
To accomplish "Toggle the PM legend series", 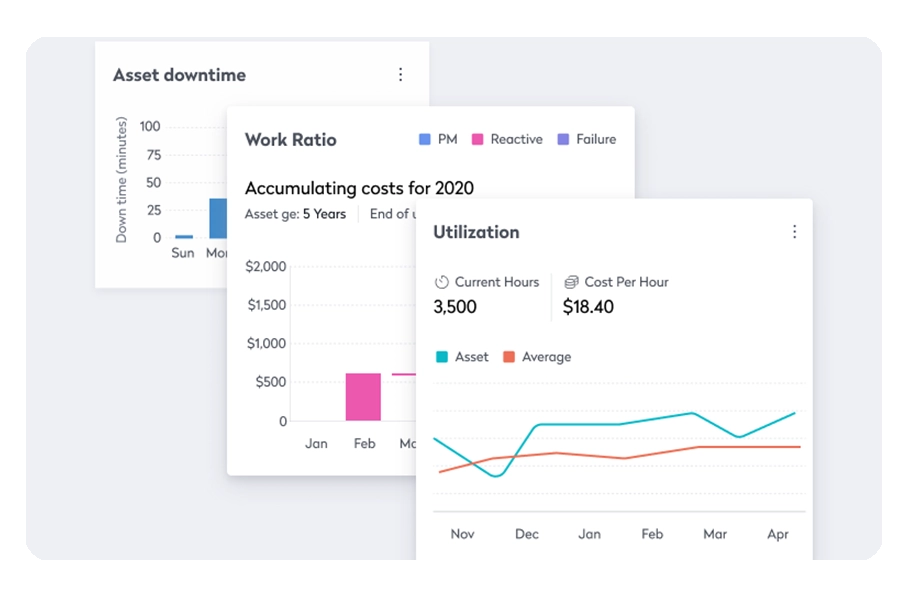I will pos(437,140).
